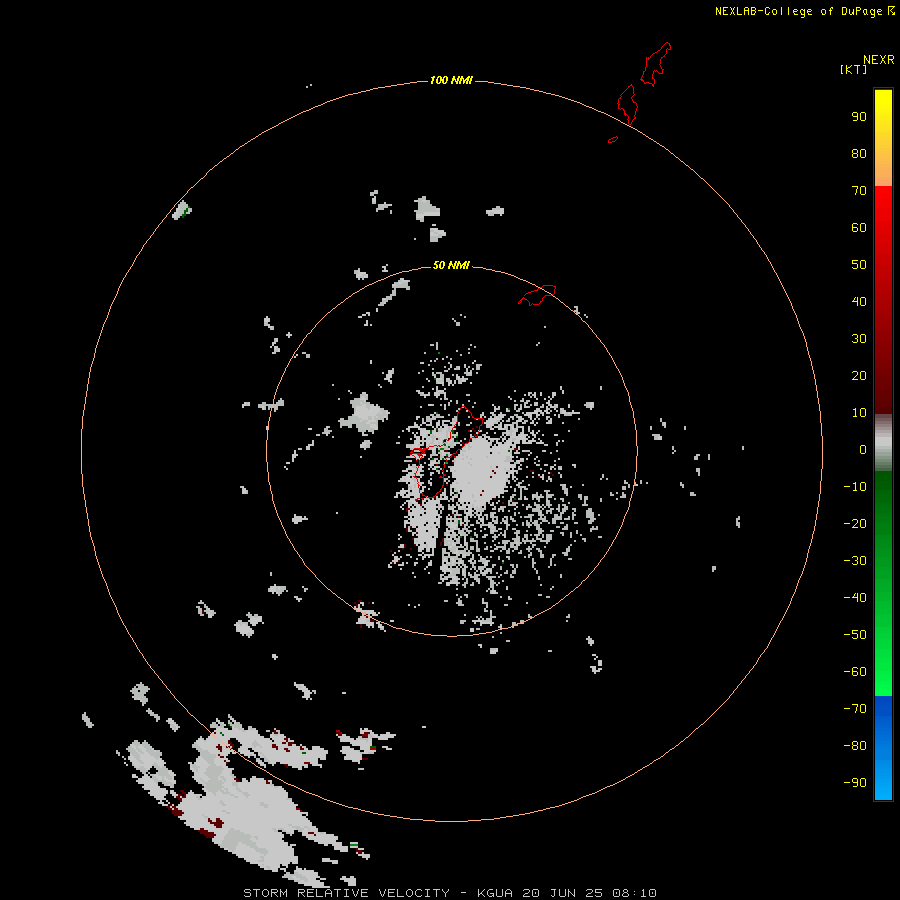This screenshot has height=900, width=900.
Task: Click the 20 value on the velocity scale
Action: click(859, 376)
